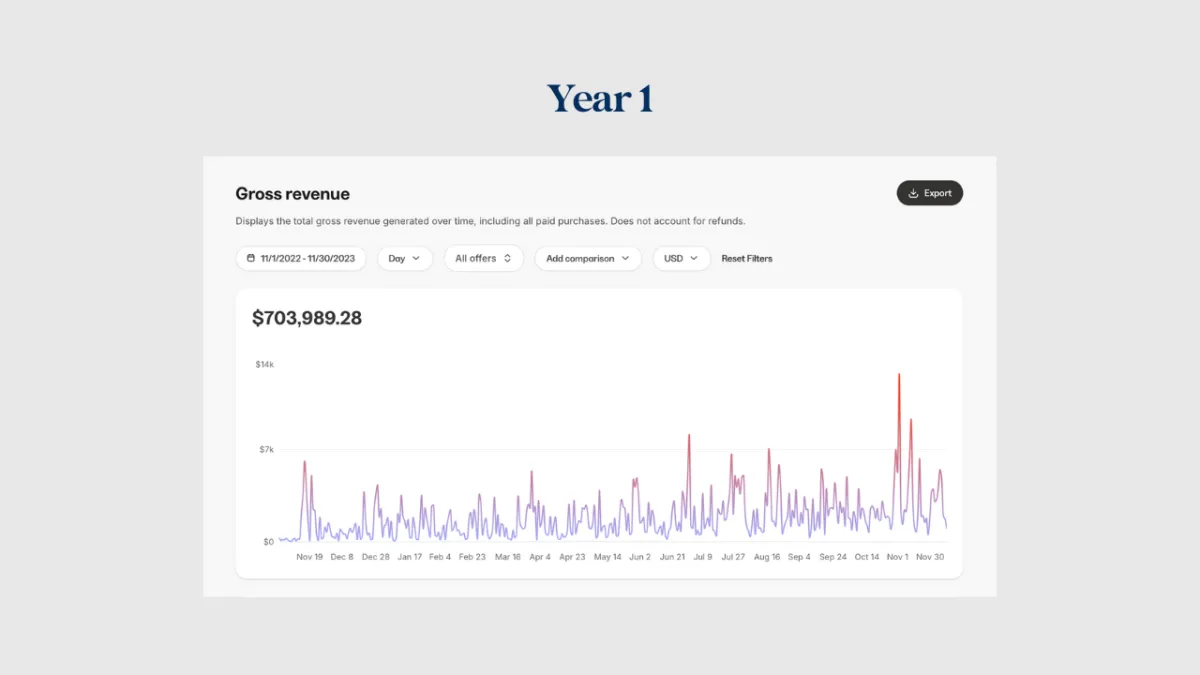Click the tallest red spike near Nov 1
The image size is (1200, 675).
(899, 376)
